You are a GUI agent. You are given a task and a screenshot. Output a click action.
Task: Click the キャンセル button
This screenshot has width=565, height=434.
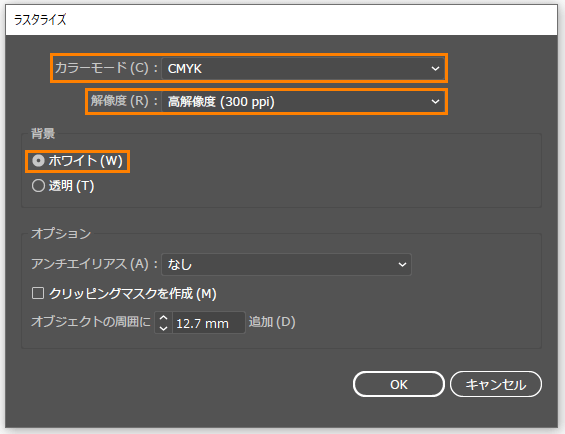click(x=496, y=384)
